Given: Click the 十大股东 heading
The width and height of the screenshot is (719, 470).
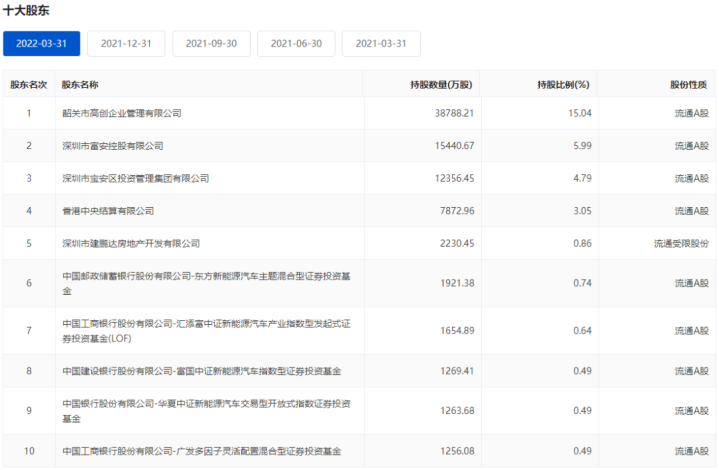Looking at the screenshot, I should point(26,10).
